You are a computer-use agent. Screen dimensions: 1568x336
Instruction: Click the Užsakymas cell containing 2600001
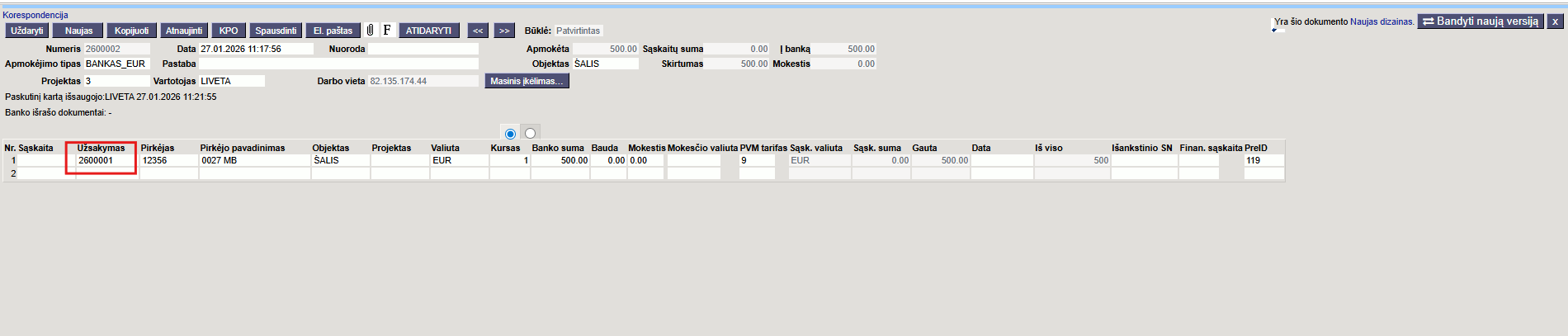[x=106, y=161]
